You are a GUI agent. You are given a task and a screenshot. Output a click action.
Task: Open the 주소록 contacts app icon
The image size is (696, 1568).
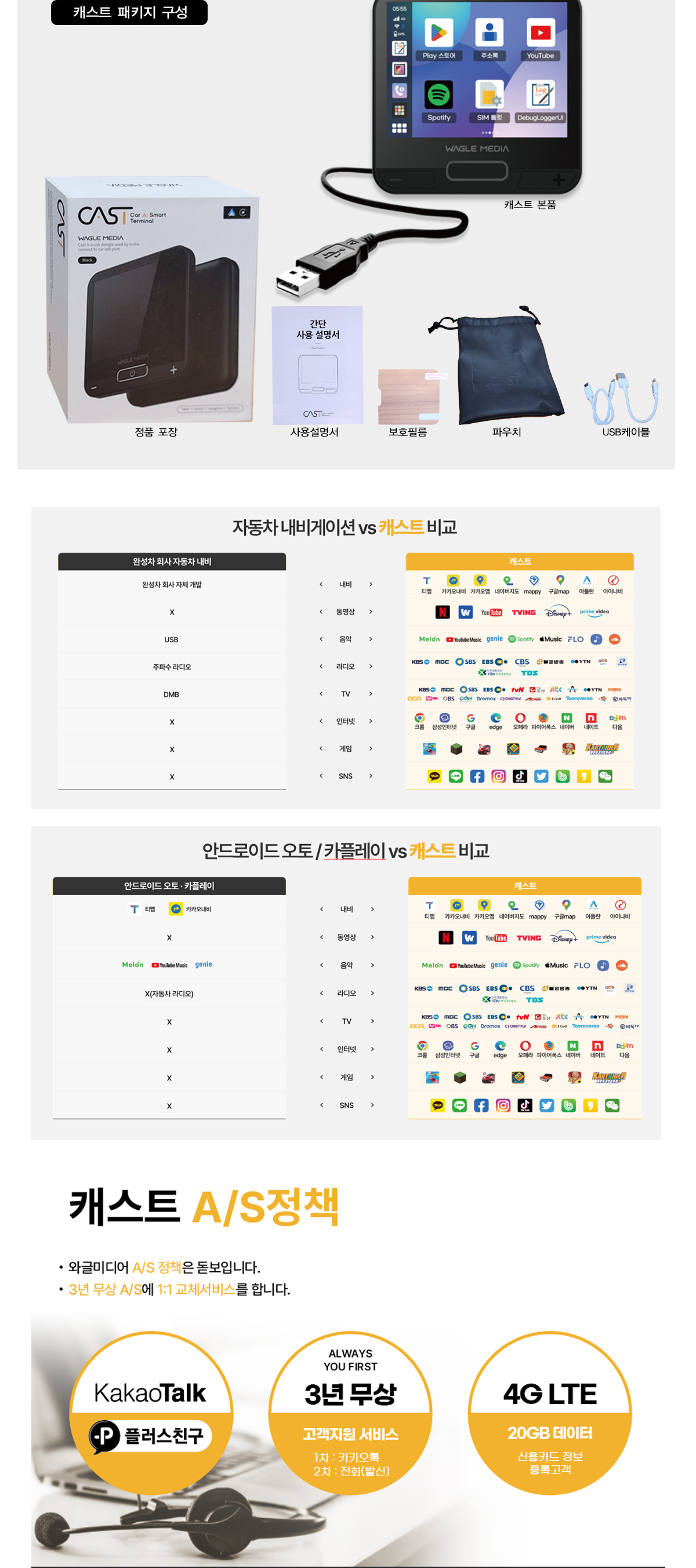click(489, 34)
